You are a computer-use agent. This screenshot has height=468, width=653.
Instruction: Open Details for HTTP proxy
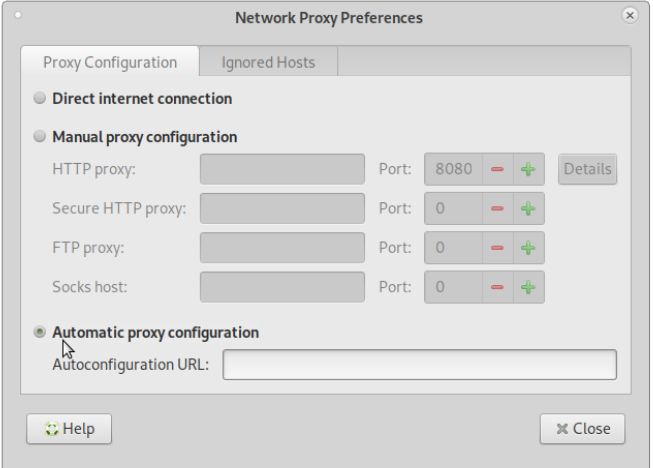tap(587, 169)
